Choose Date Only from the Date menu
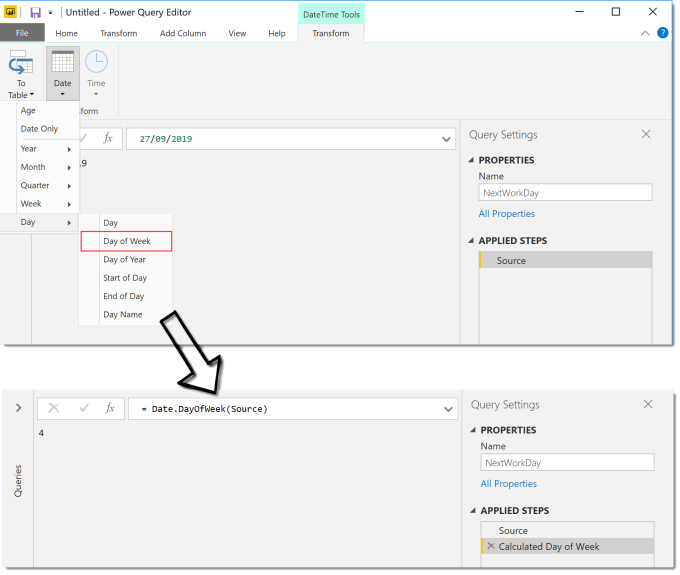This screenshot has width=680, height=575. point(39,129)
